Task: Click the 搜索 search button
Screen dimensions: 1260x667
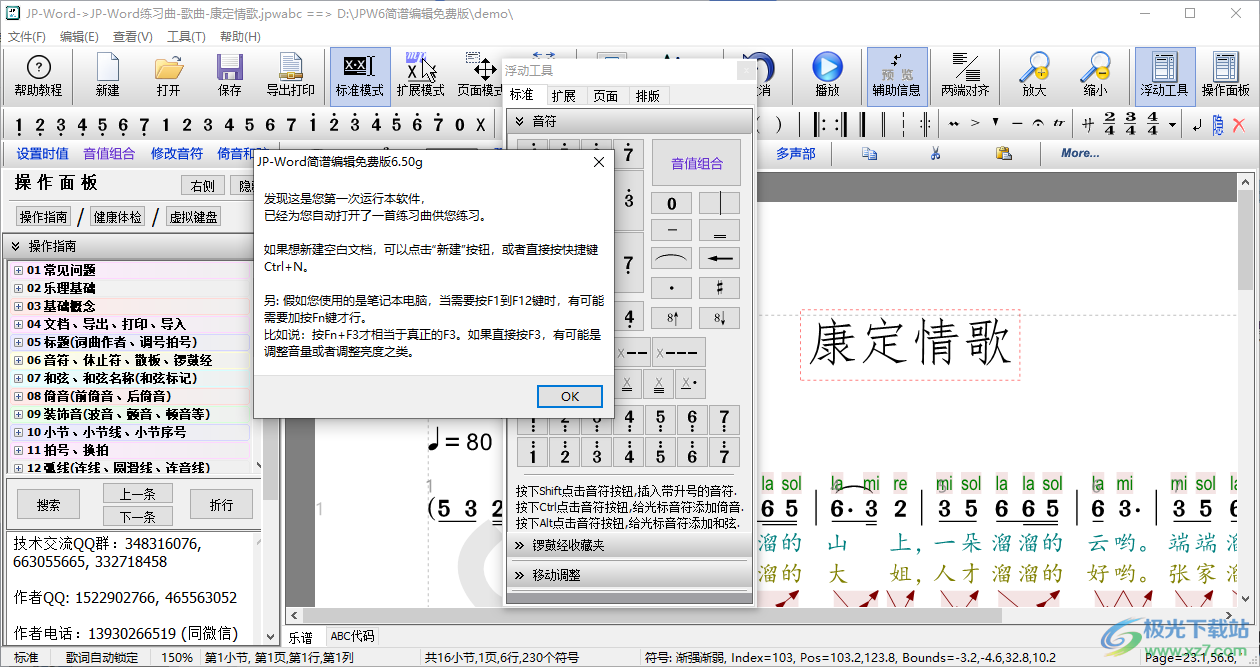Action: (x=48, y=505)
